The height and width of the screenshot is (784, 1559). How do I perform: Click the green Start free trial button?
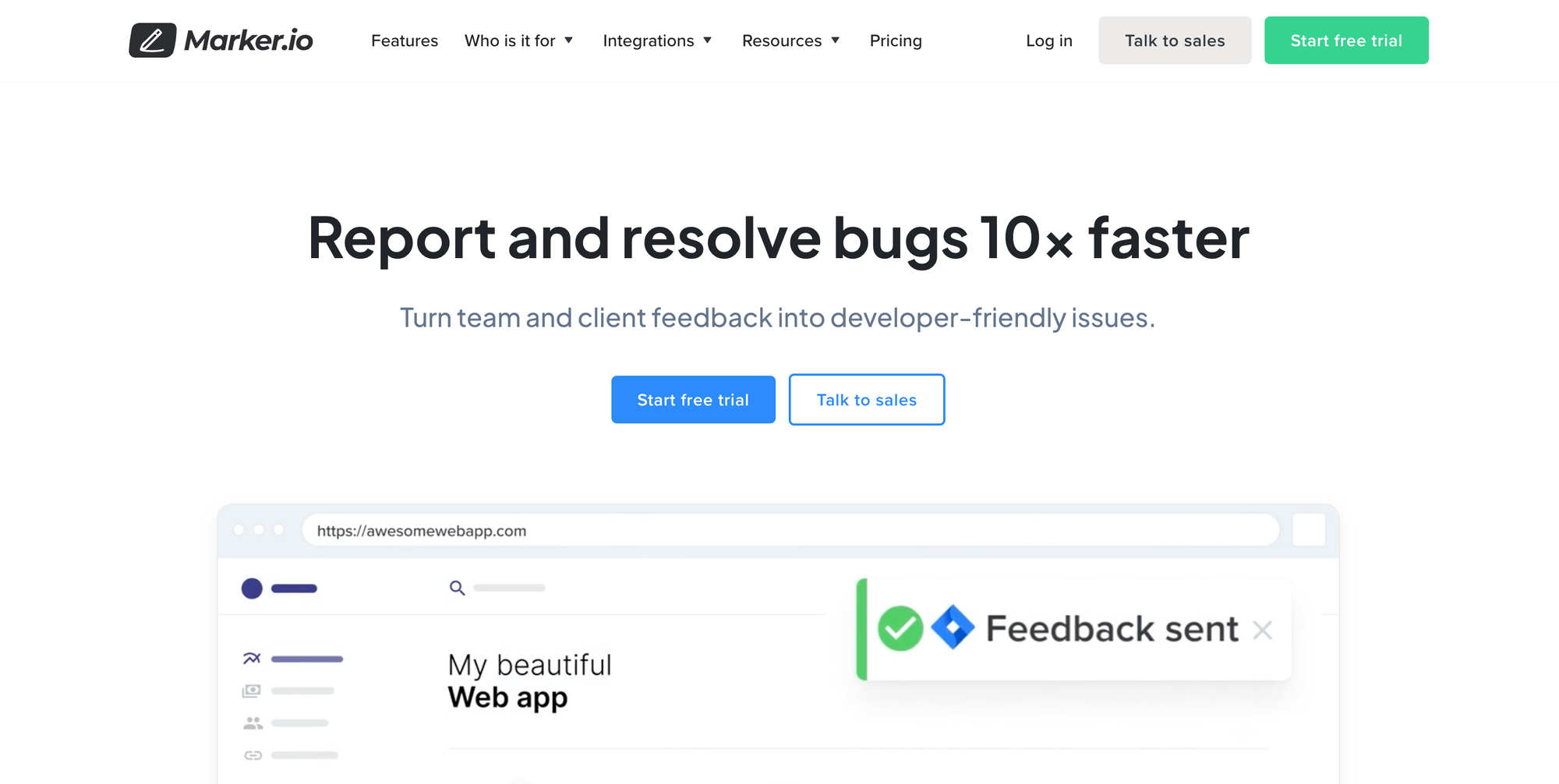[x=1346, y=40]
